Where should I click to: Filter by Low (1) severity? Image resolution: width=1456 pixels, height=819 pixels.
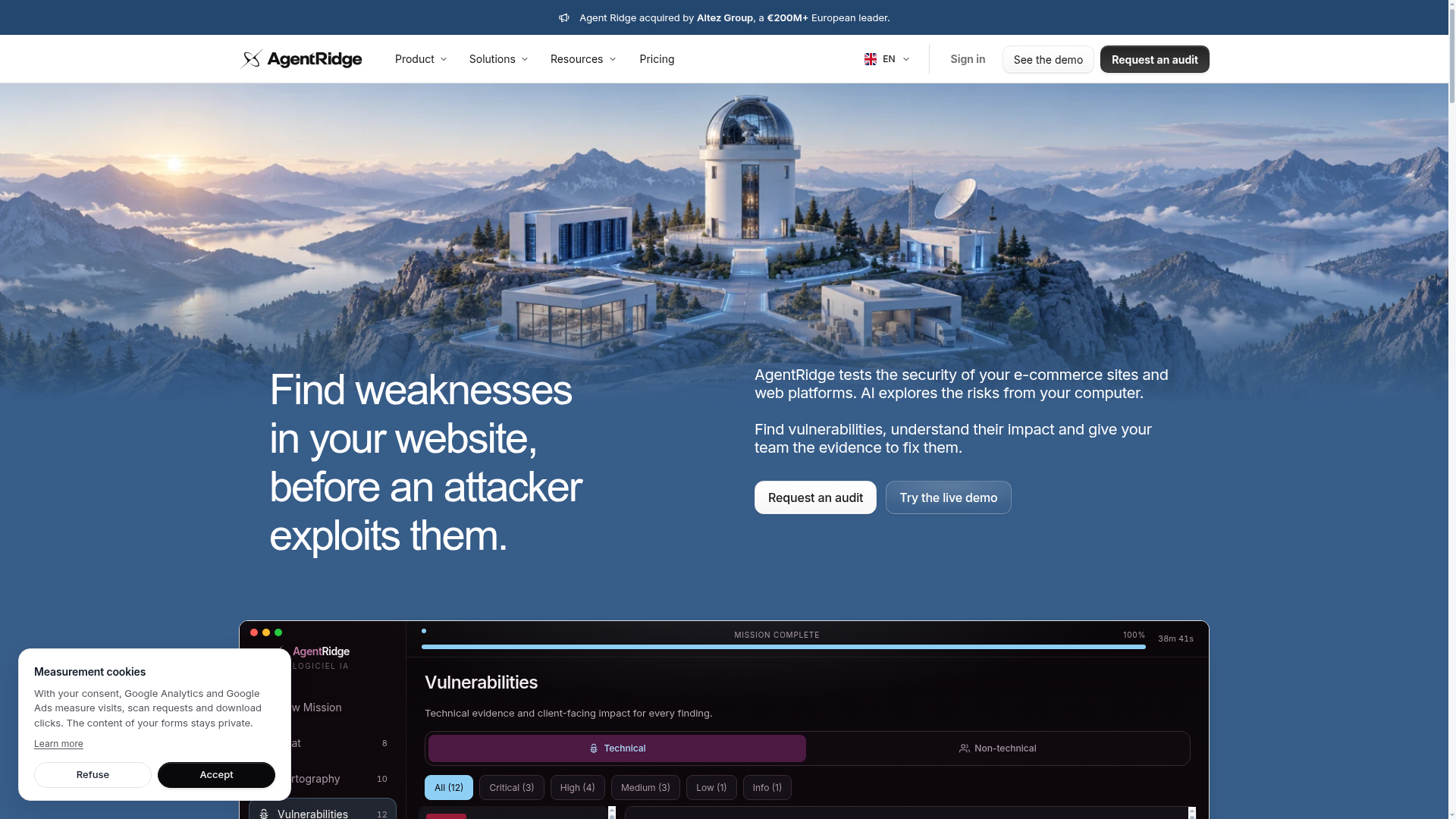tap(711, 788)
